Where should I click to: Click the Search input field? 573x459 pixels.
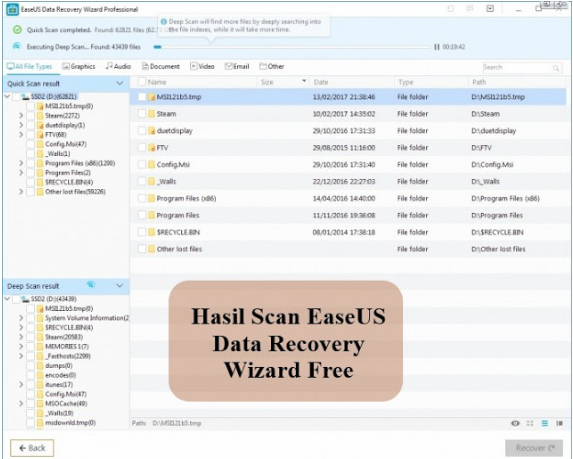[522, 68]
